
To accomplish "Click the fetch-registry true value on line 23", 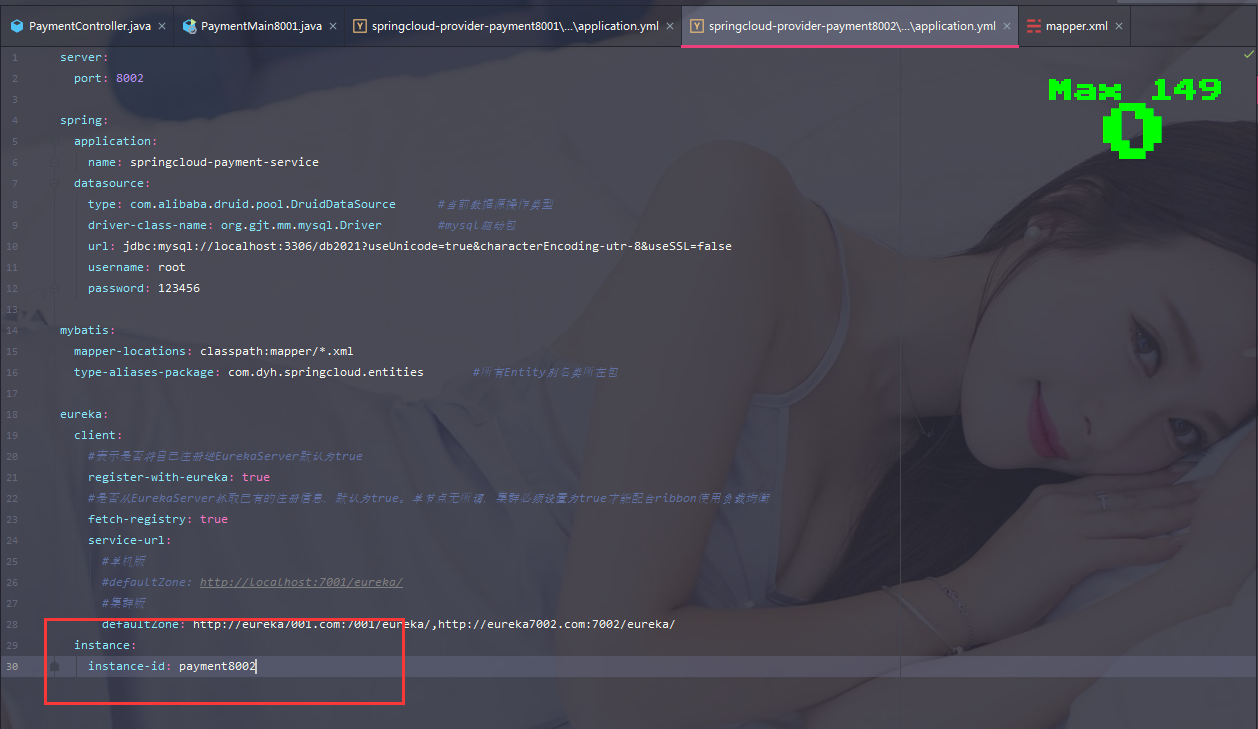I will [213, 519].
